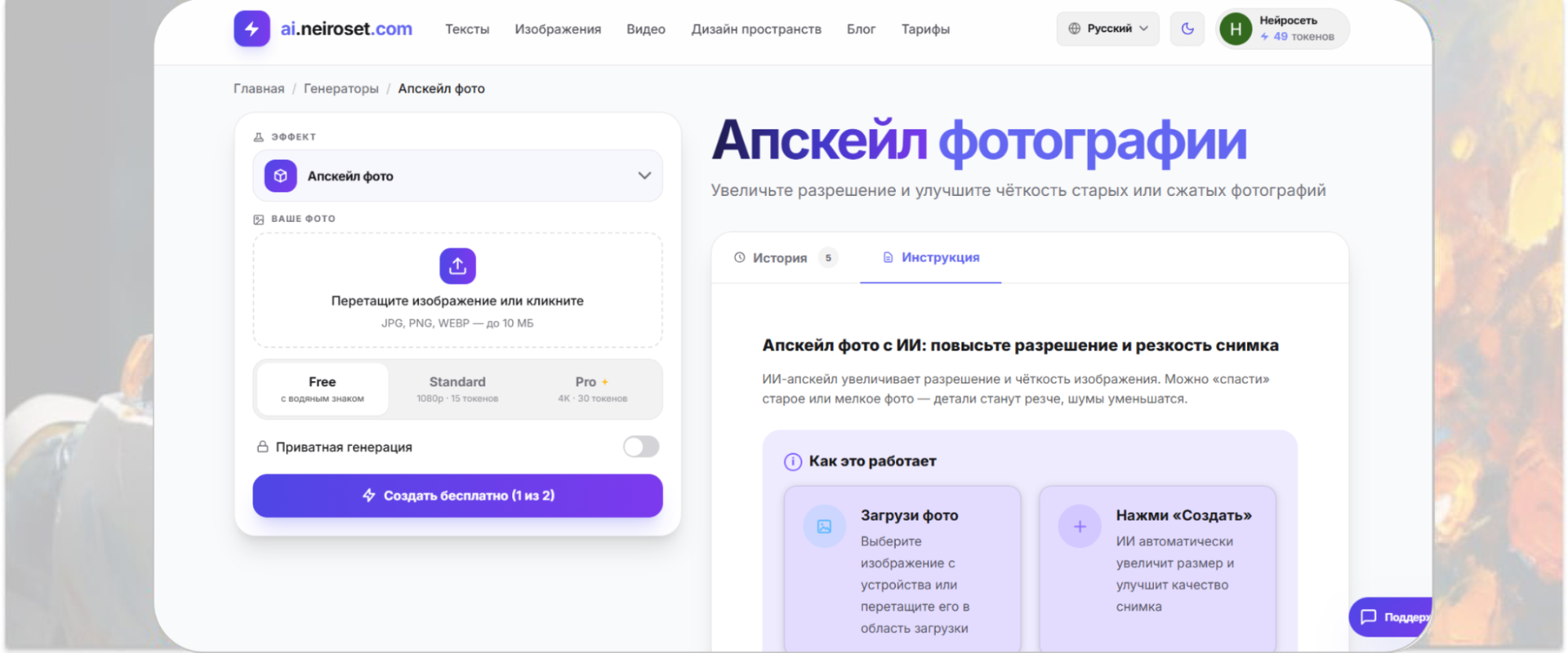Screen dimensions: 1568x653
Task: Click the globe language icon
Action: click(x=1074, y=29)
